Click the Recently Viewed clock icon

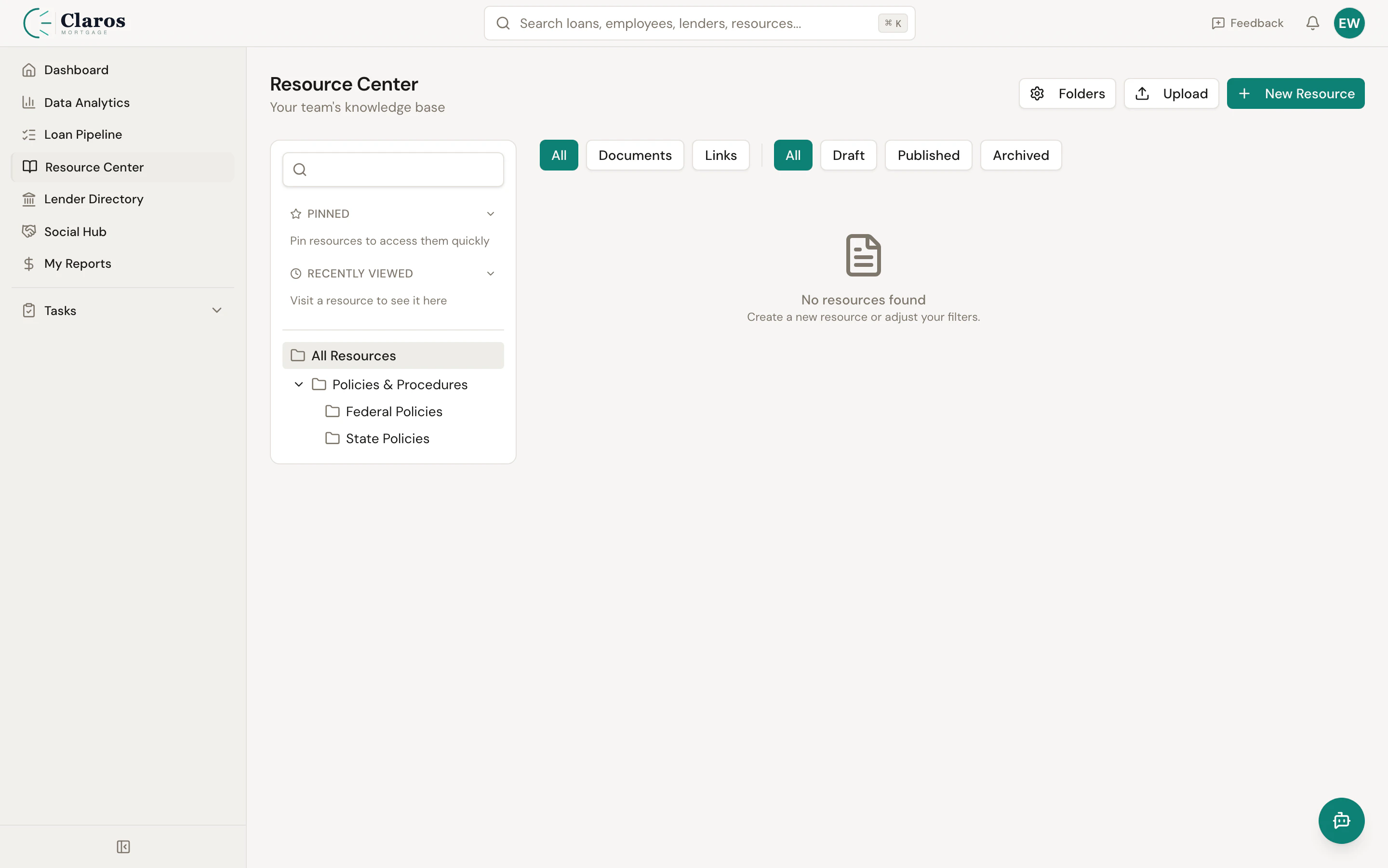295,273
